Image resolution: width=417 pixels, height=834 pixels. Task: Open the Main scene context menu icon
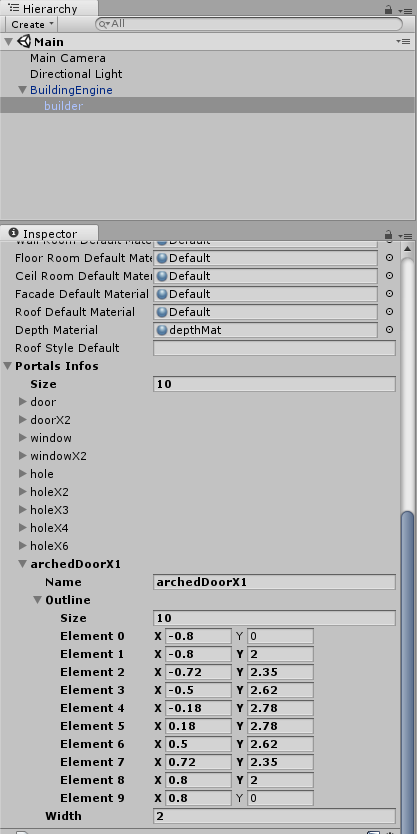tap(405, 41)
